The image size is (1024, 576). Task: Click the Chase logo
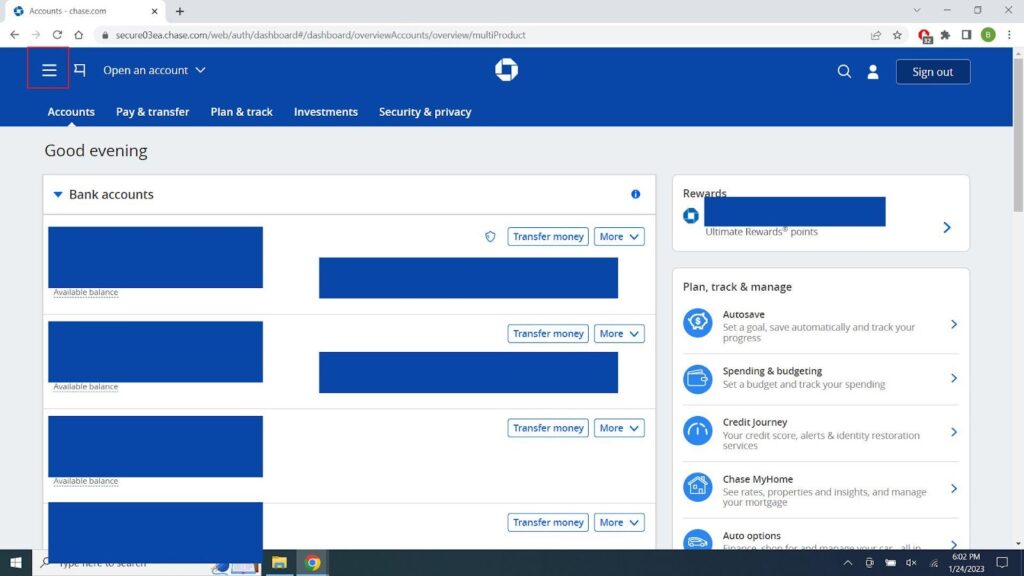tap(507, 69)
